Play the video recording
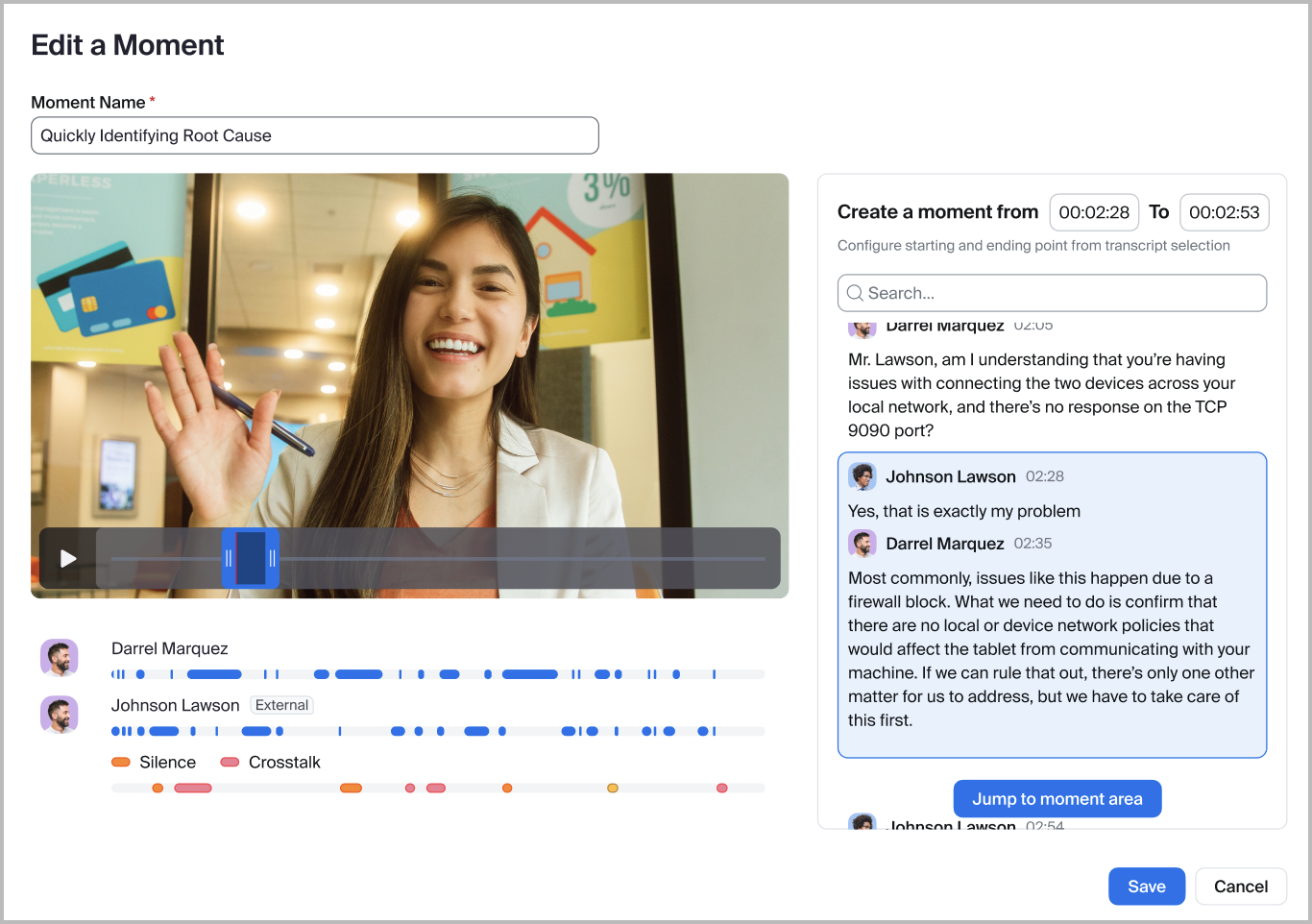Screen dimensions: 1312x924 (x=68, y=558)
